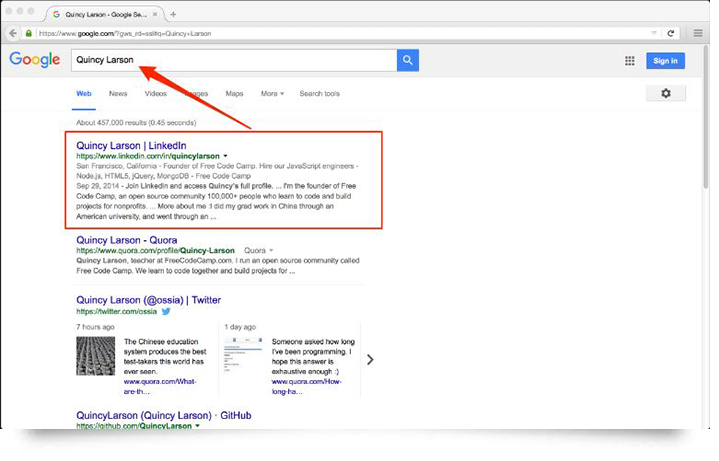Switch to the News tab

tap(119, 94)
